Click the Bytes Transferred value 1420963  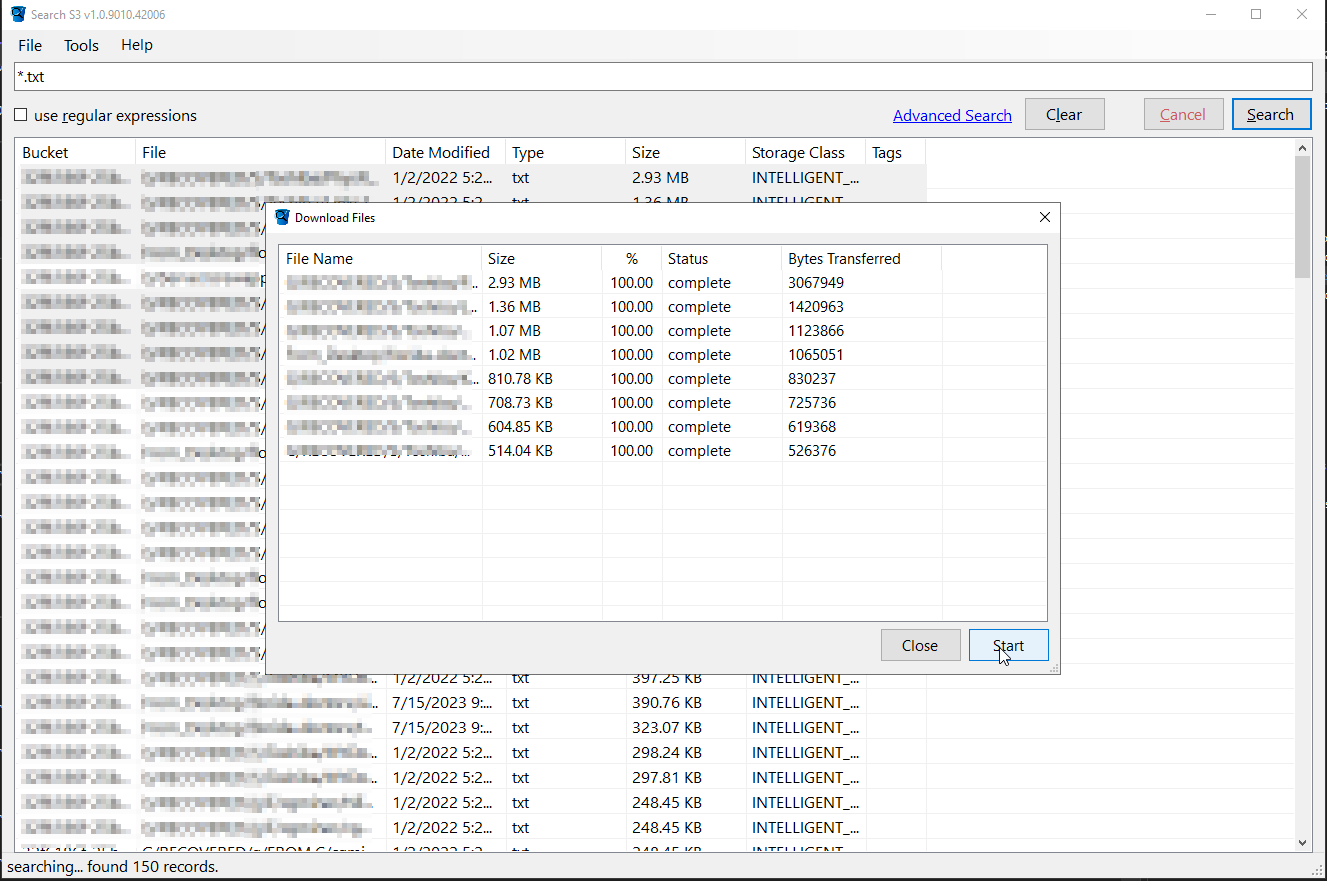pyautogui.click(x=816, y=306)
